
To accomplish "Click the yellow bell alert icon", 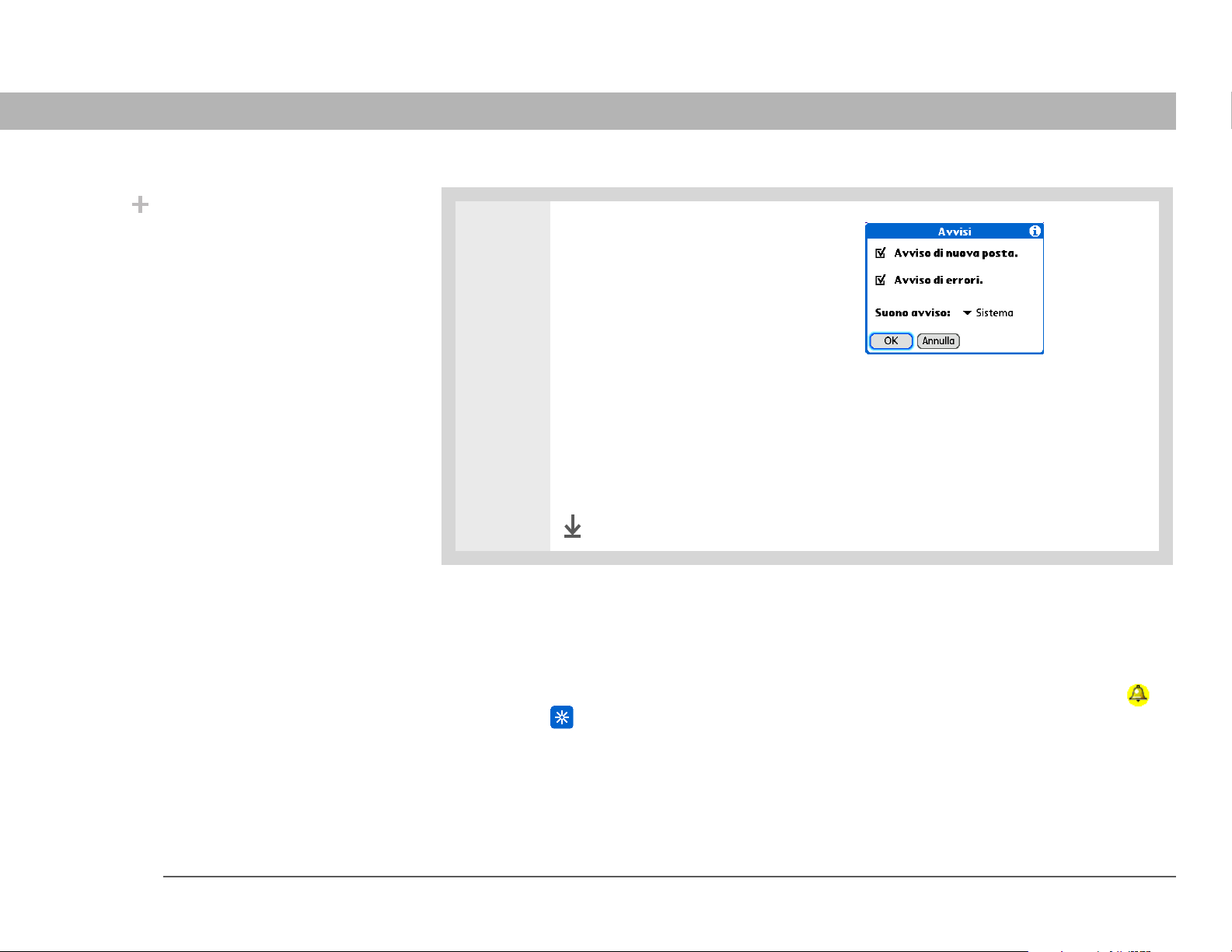I will click(1138, 695).
